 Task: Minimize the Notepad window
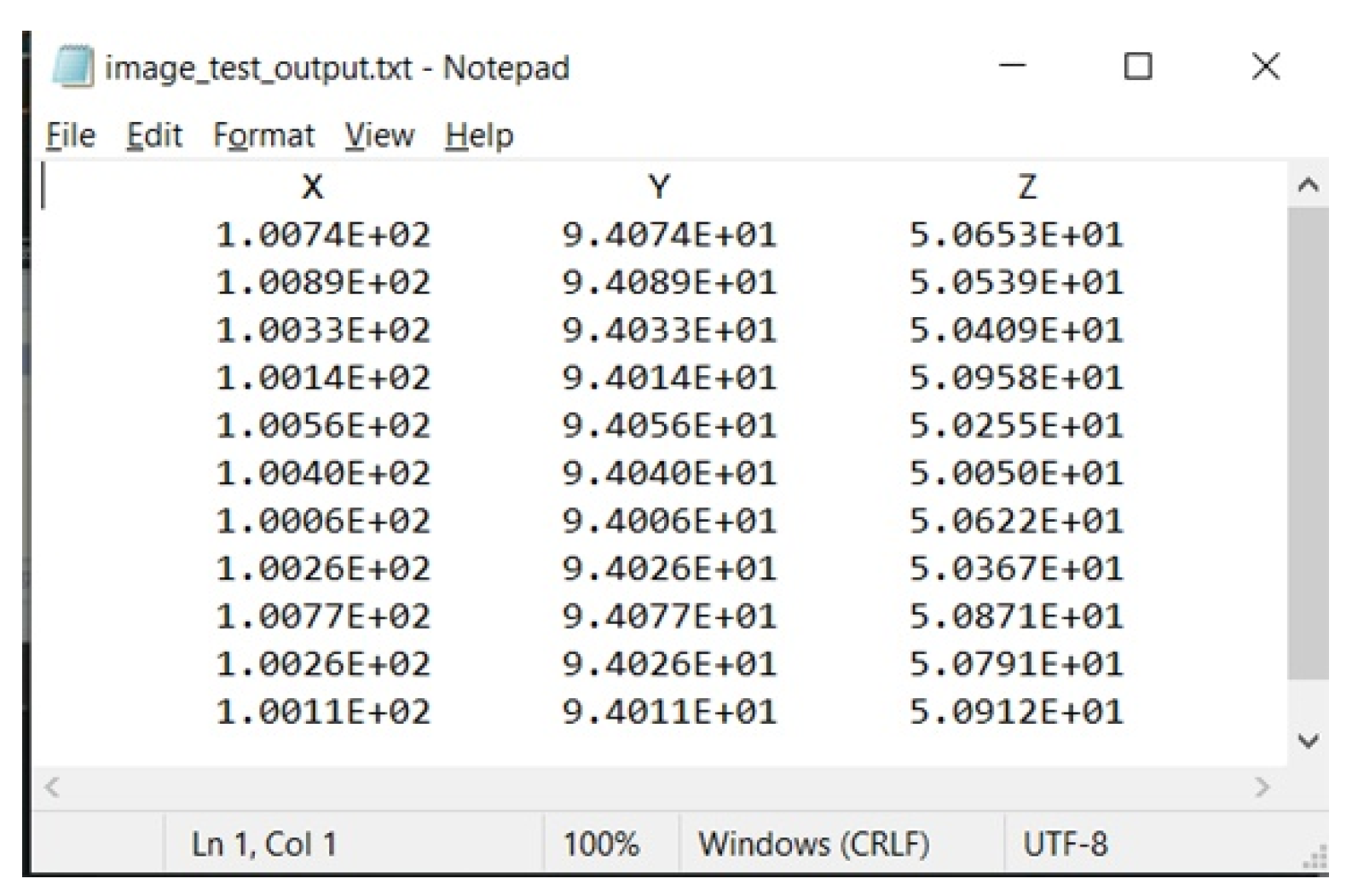coord(1013,66)
